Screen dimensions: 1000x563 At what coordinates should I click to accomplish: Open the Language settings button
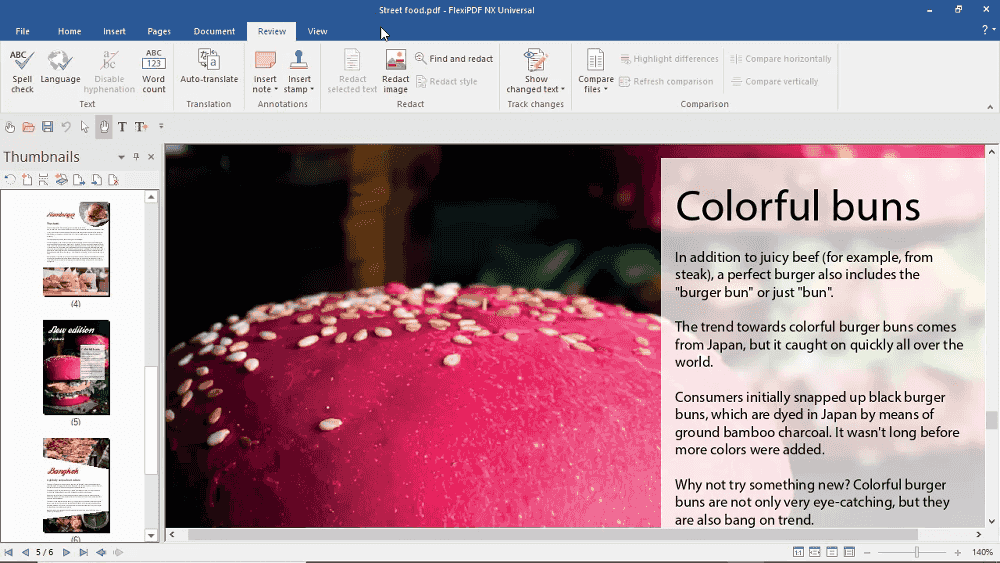[60, 67]
